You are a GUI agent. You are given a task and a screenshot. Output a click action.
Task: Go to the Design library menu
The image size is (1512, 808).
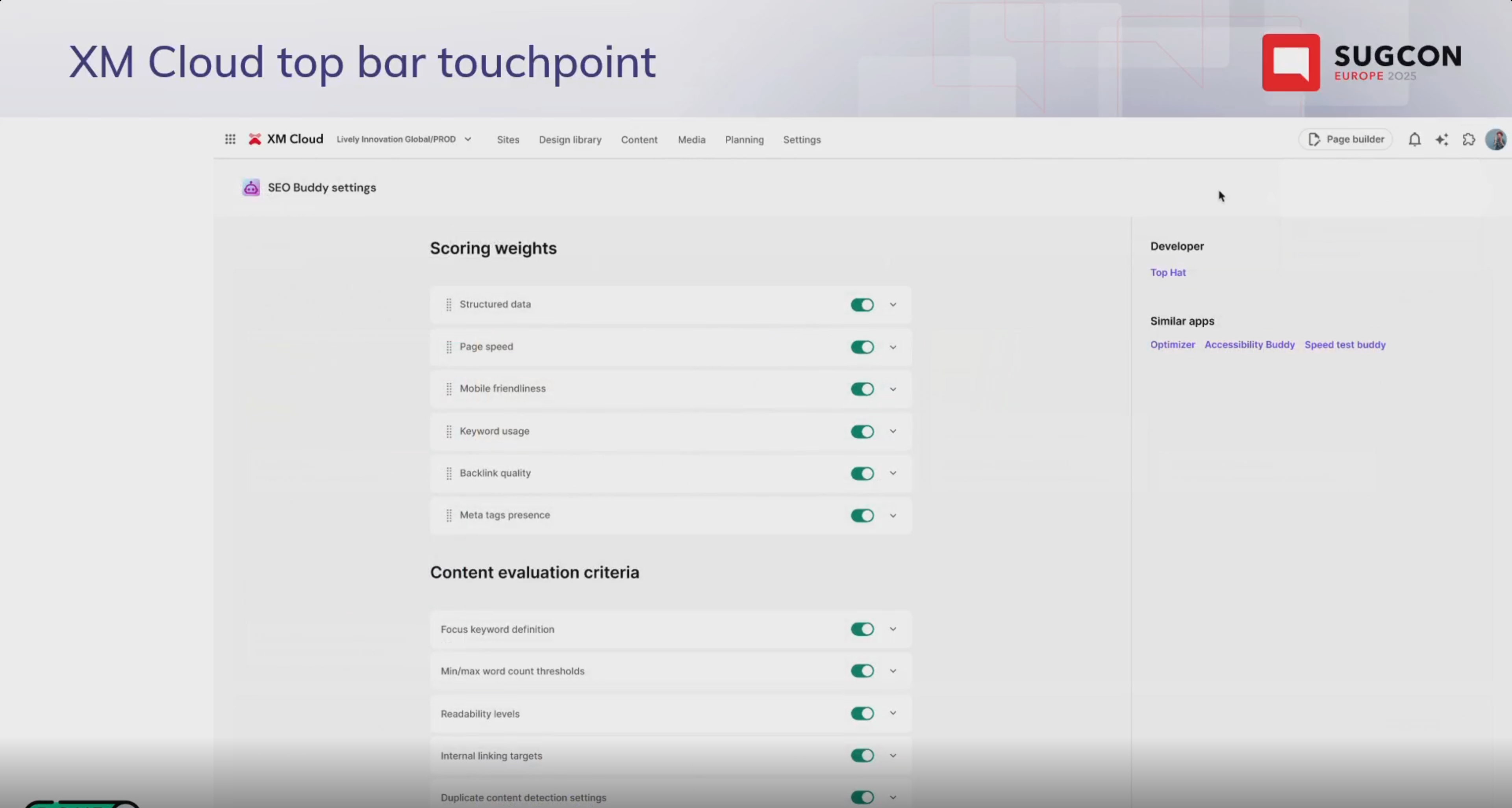click(570, 140)
